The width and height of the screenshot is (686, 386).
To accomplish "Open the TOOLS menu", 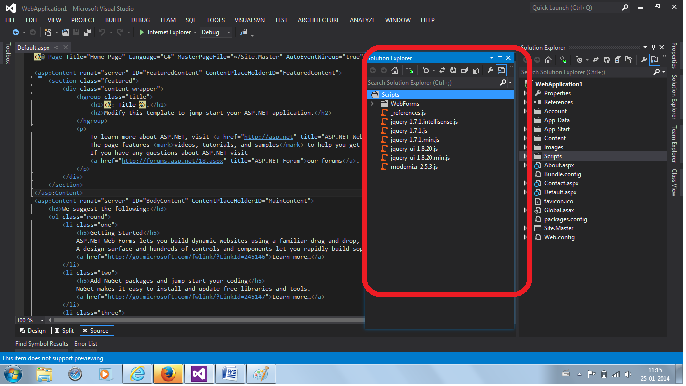I will (216, 20).
